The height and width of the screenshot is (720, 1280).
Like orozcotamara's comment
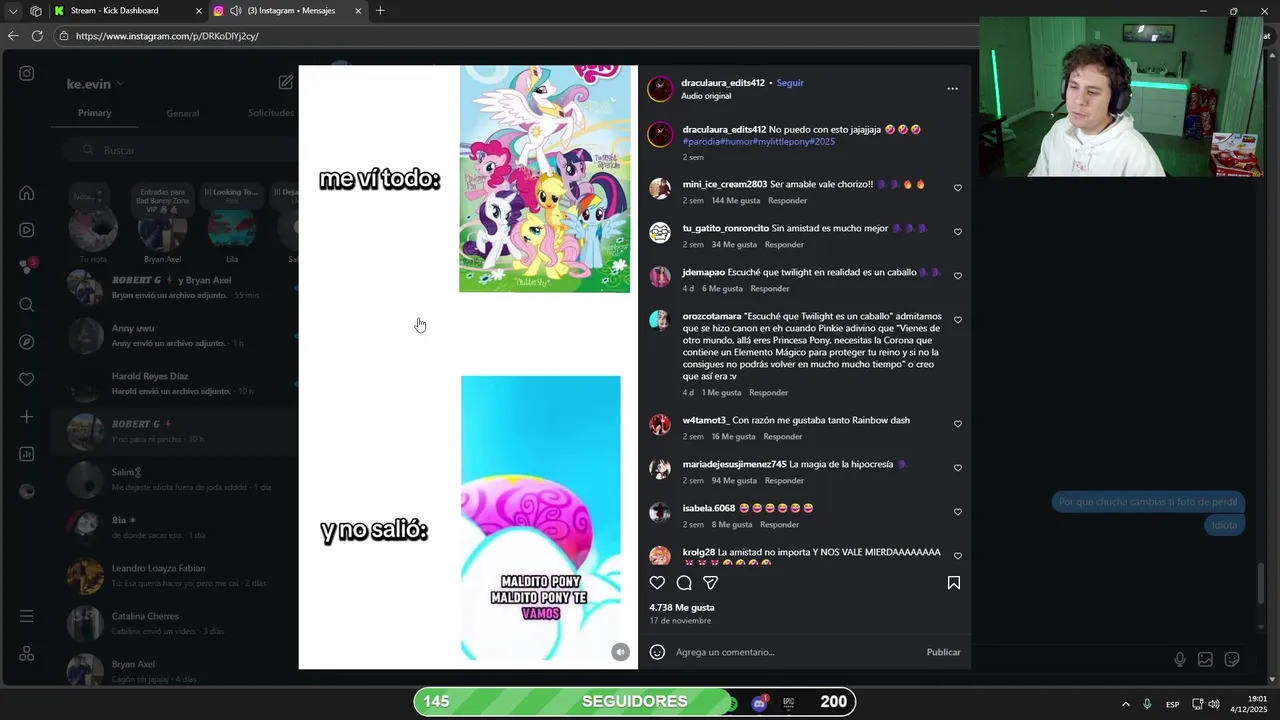pos(957,320)
